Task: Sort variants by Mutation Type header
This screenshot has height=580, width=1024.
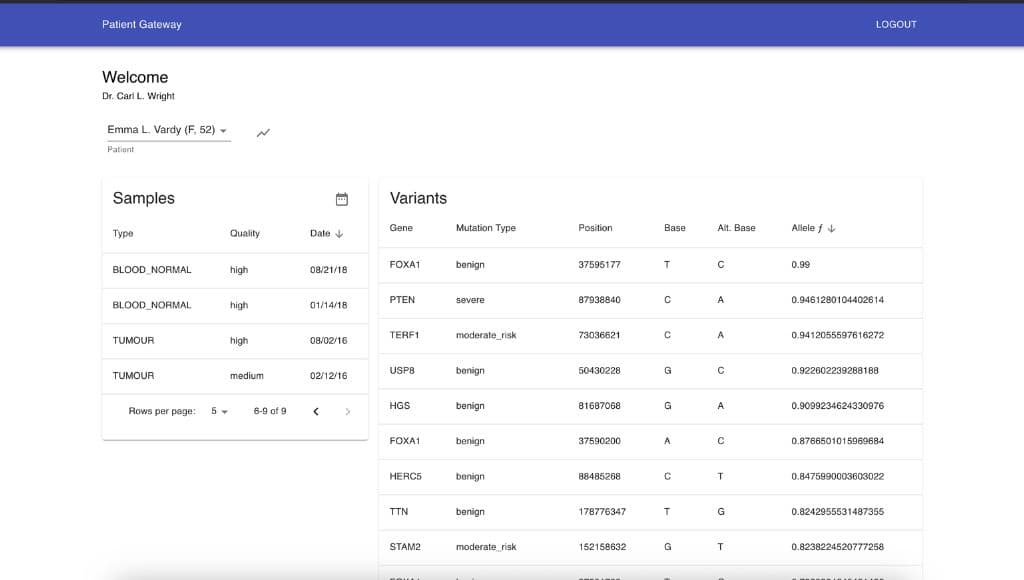Action: [x=485, y=228]
